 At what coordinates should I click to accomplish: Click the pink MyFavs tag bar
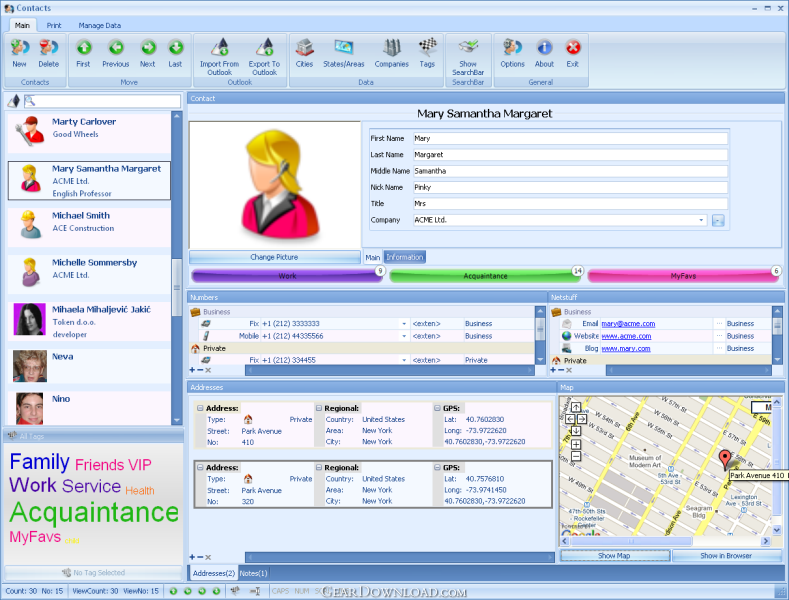[x=683, y=276]
